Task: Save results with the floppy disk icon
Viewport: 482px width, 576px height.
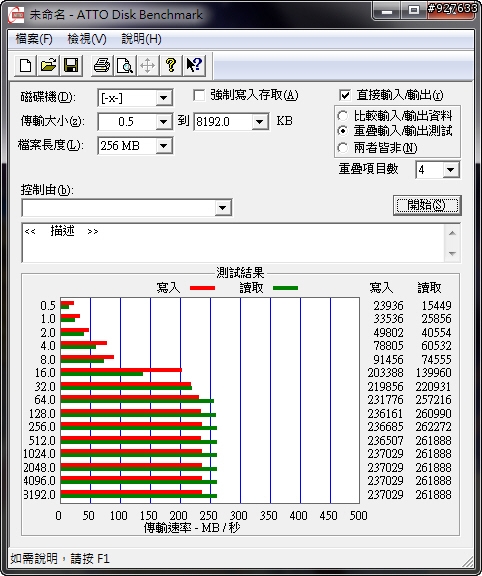Action: [71, 65]
